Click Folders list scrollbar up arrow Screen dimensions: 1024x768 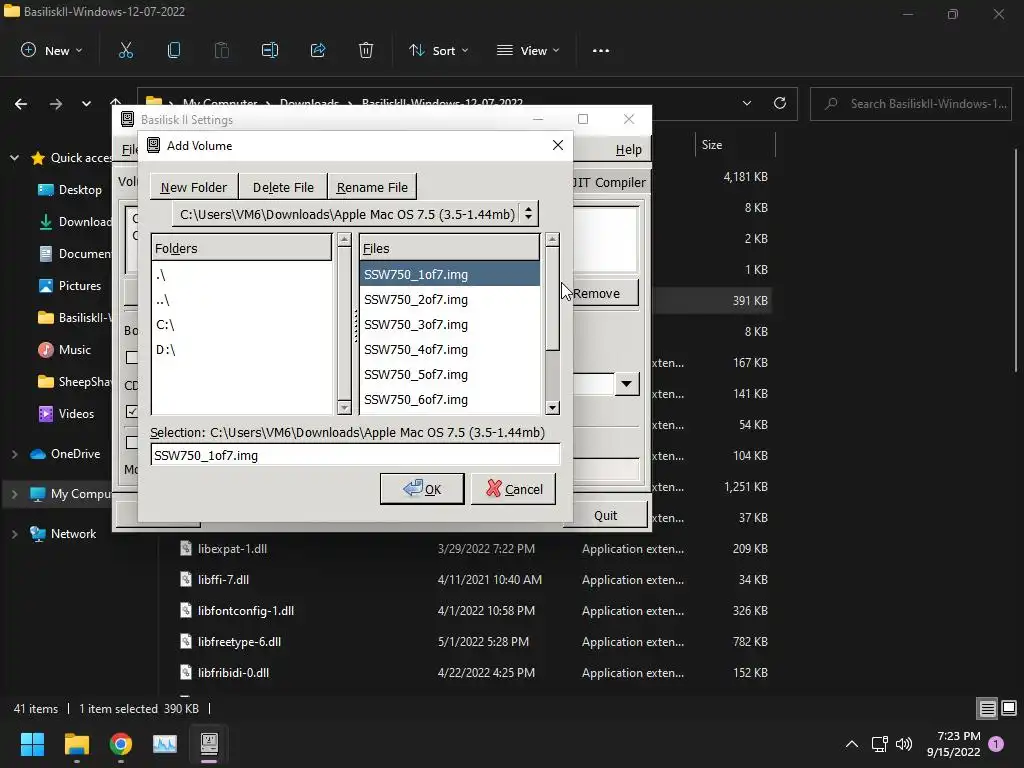344,240
